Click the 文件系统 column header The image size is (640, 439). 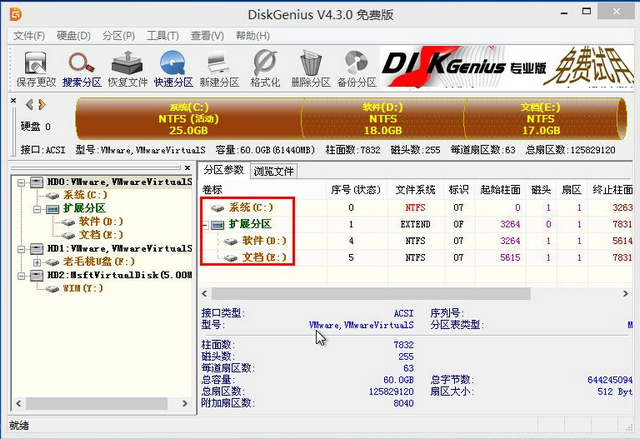tap(416, 190)
